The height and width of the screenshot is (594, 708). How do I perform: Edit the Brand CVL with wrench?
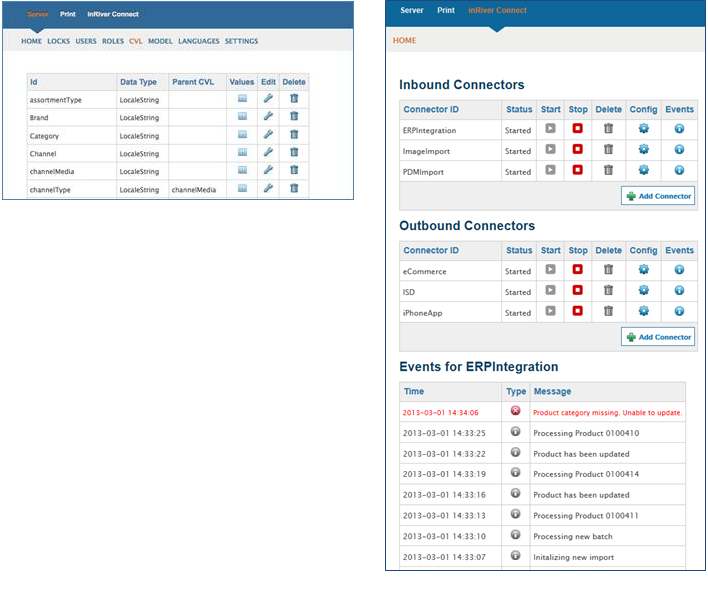click(268, 116)
